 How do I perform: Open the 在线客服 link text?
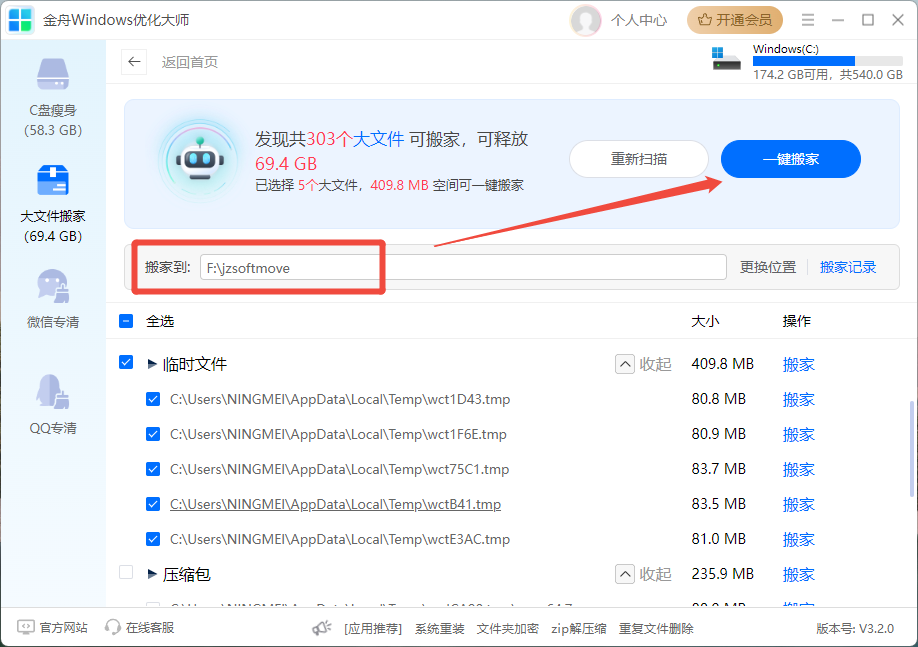(150, 628)
